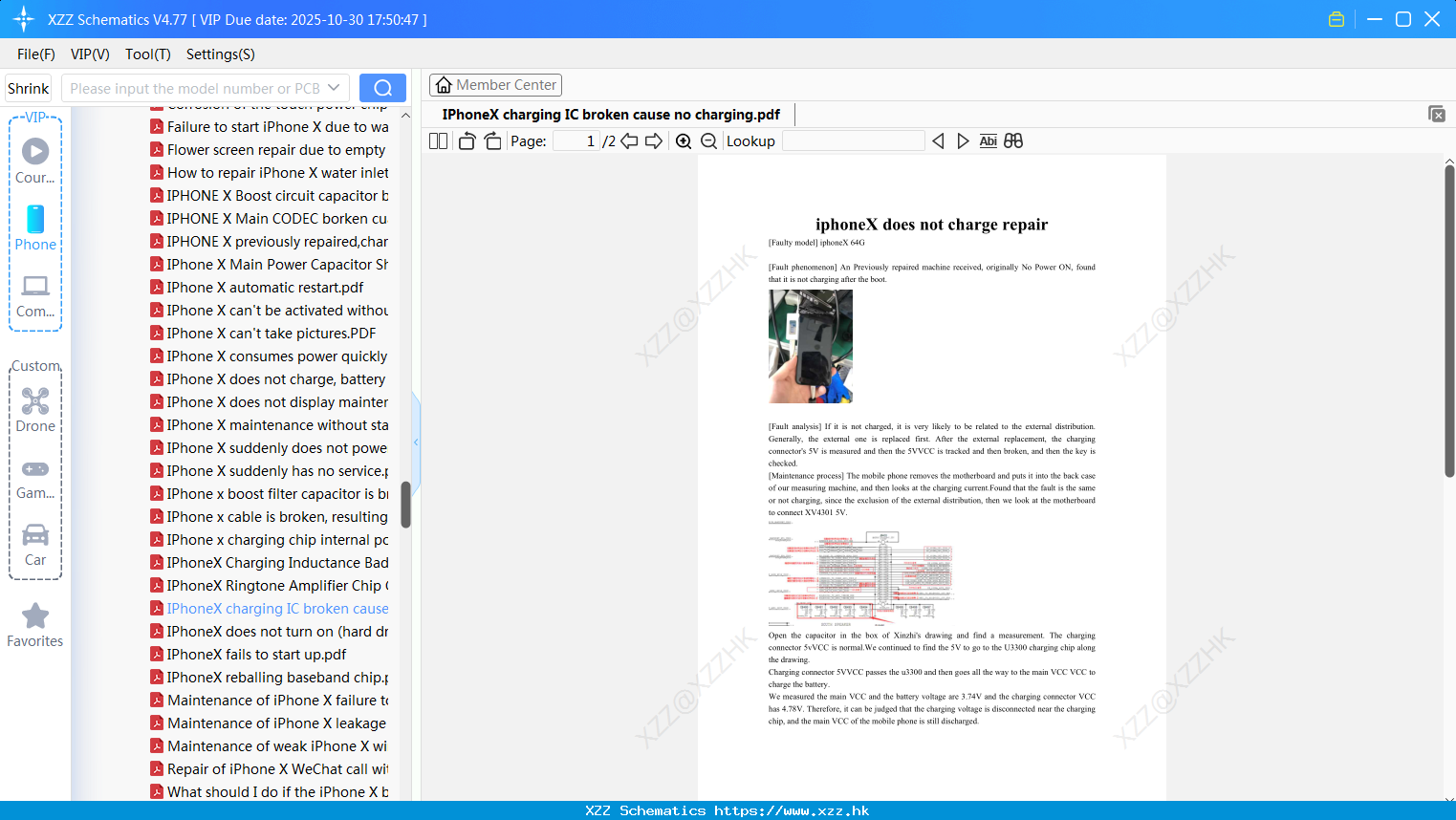The height and width of the screenshot is (820, 1456).
Task: Open 'IPhoneX fails to start up.pdf' file
Action: pos(249,655)
